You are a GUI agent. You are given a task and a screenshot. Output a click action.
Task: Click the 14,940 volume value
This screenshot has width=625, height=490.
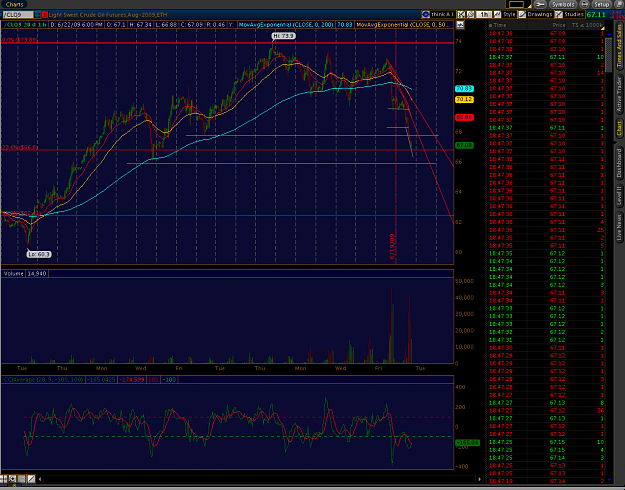[x=37, y=274]
